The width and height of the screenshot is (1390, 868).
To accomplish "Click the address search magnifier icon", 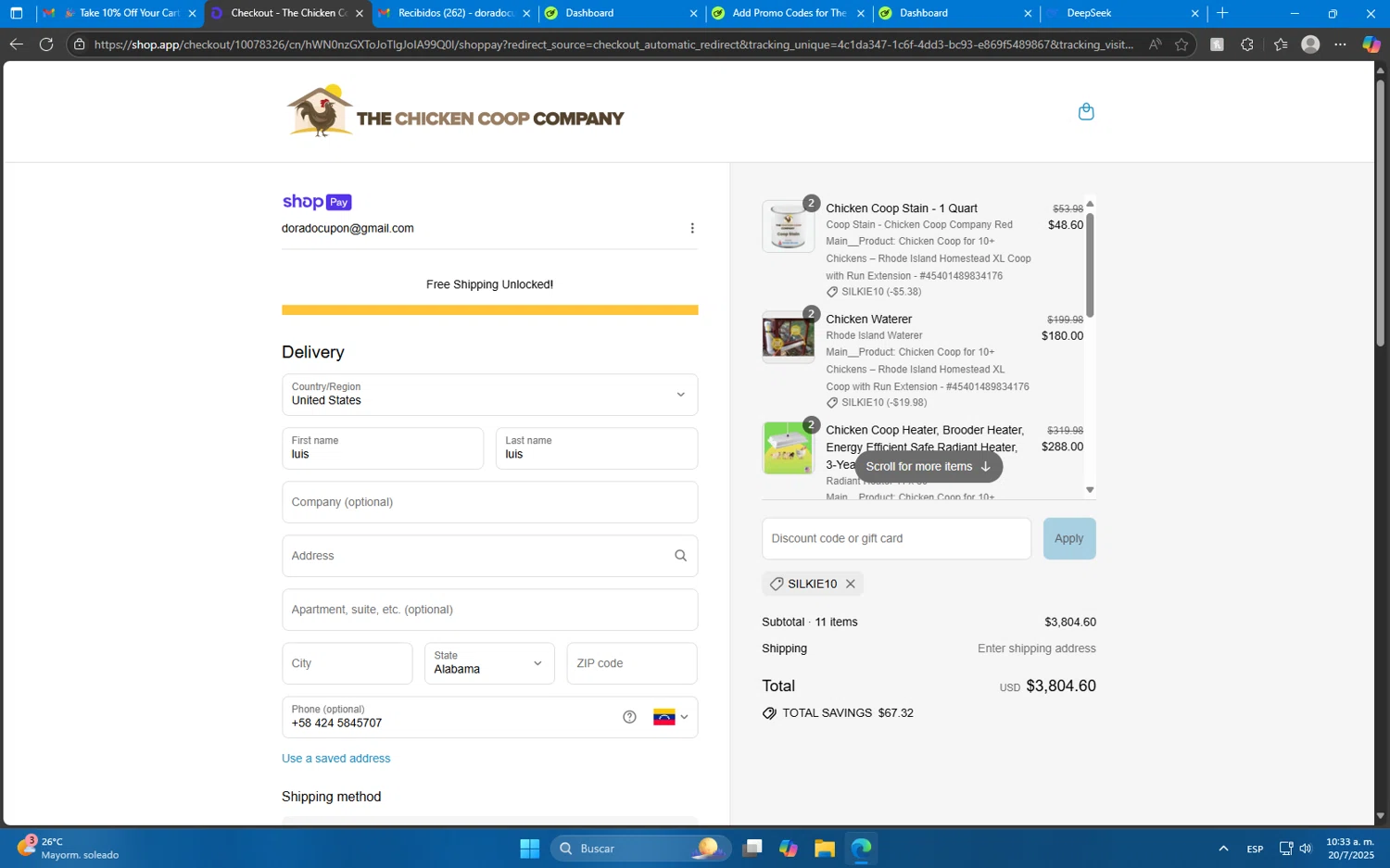I will (680, 556).
